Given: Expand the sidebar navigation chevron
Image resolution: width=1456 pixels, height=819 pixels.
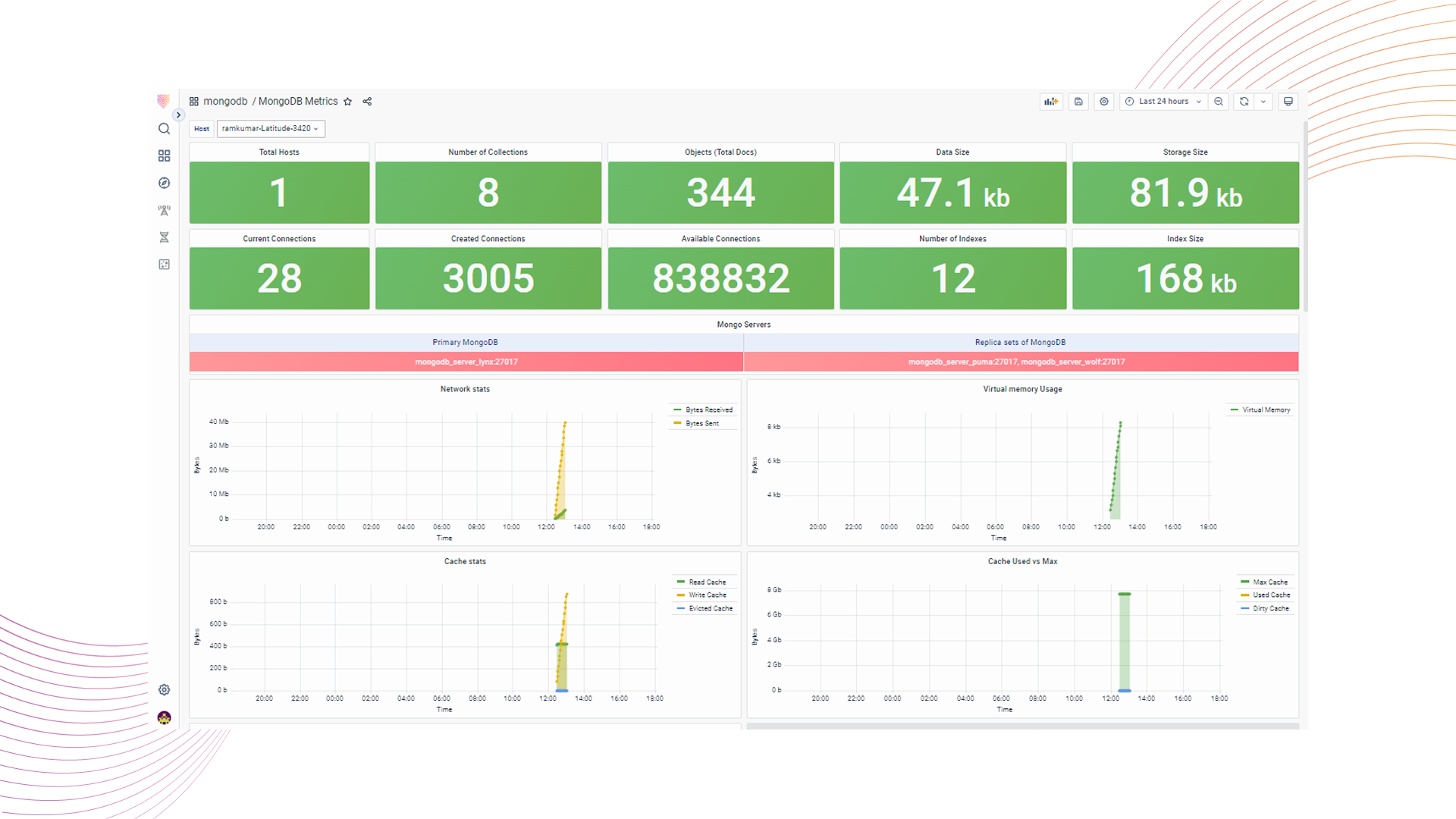Looking at the screenshot, I should coord(178,115).
